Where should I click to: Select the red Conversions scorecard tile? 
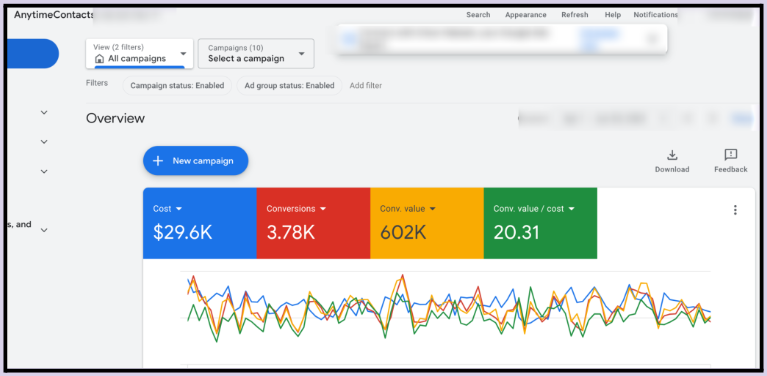pyautogui.click(x=313, y=223)
